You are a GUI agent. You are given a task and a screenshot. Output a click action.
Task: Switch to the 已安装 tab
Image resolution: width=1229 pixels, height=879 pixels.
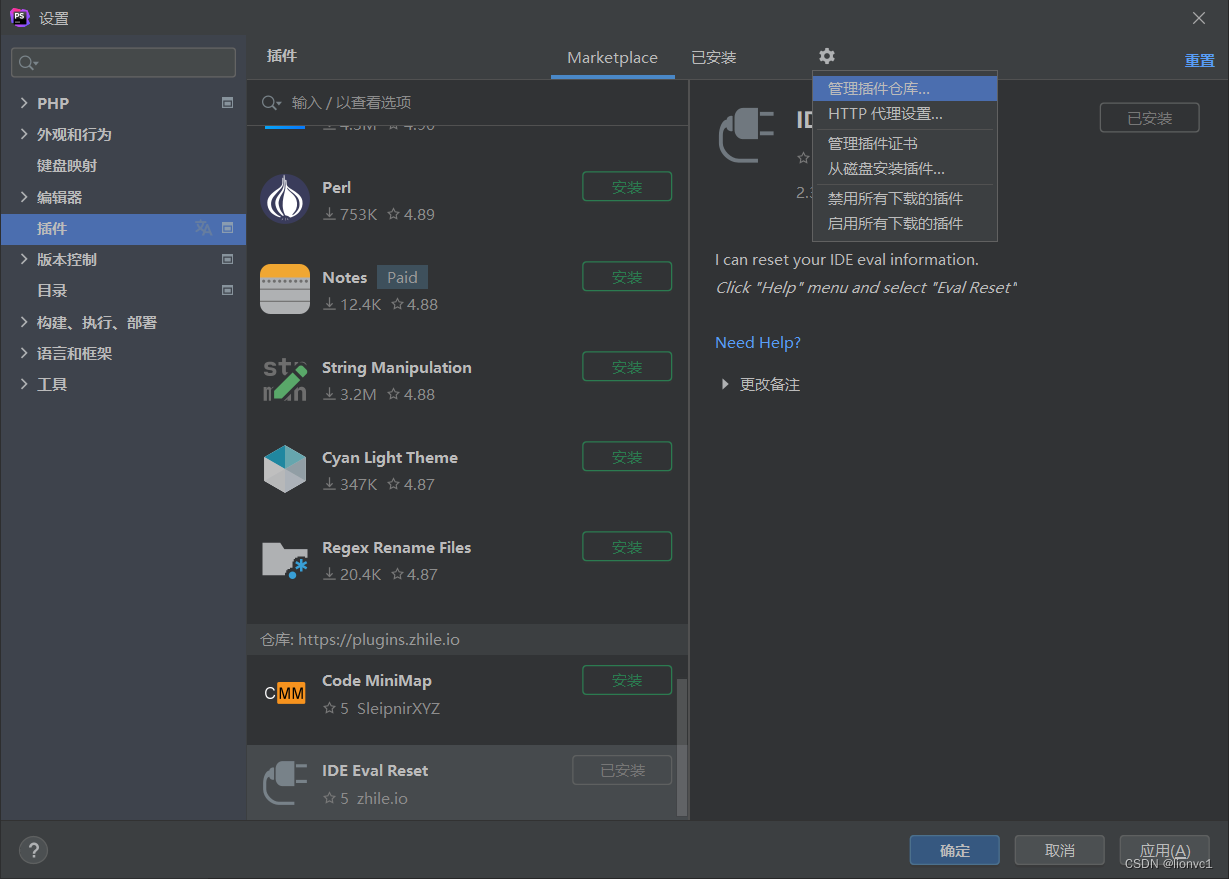(713, 57)
